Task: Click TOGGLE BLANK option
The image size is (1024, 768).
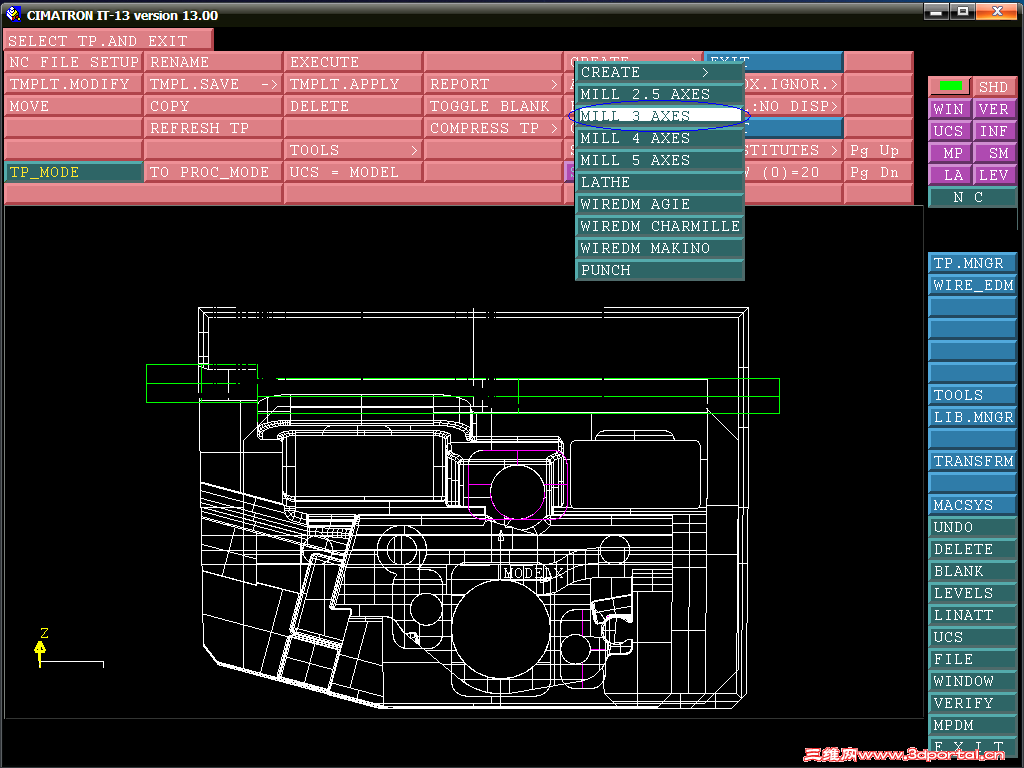Action: [493, 106]
